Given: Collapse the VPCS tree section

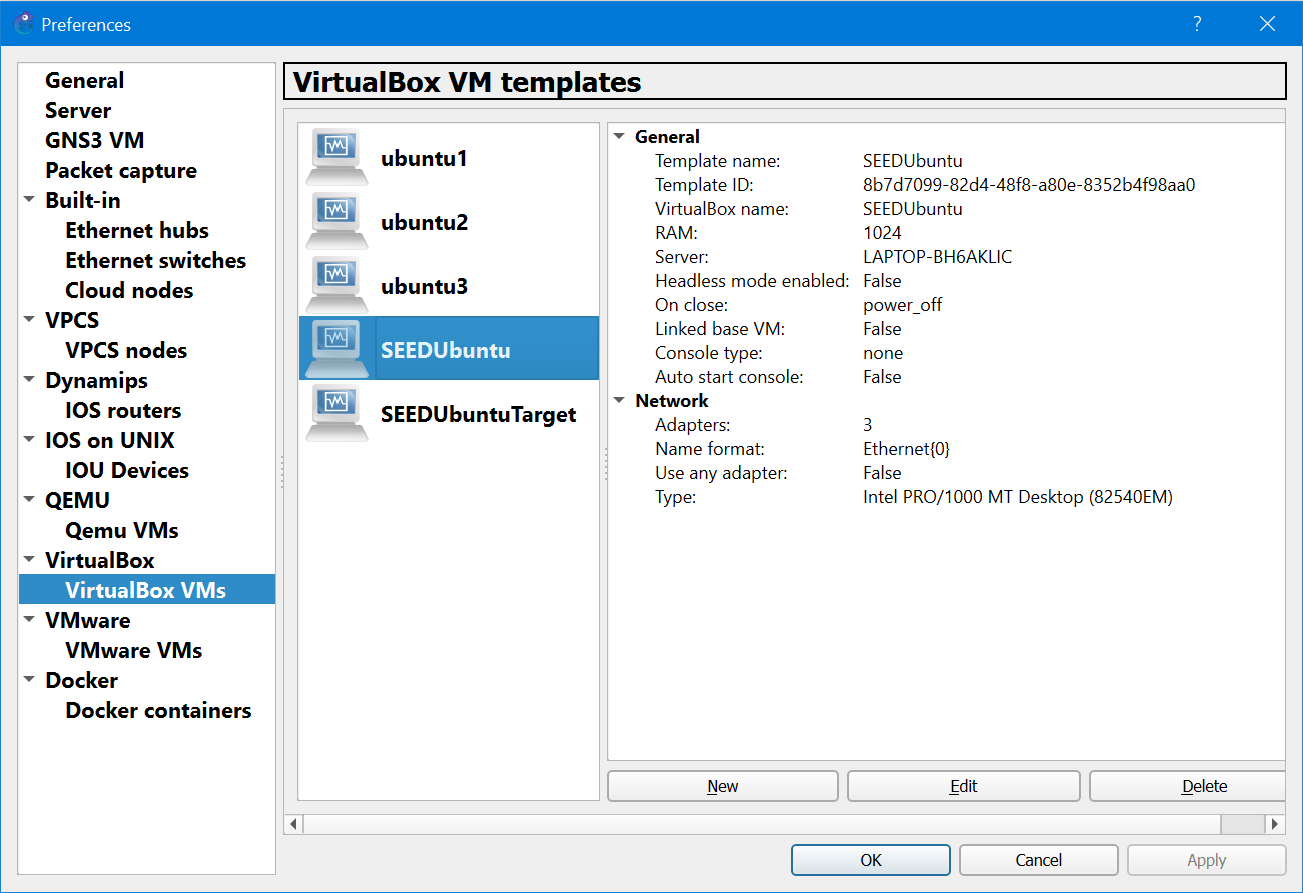Looking at the screenshot, I should [x=29, y=319].
